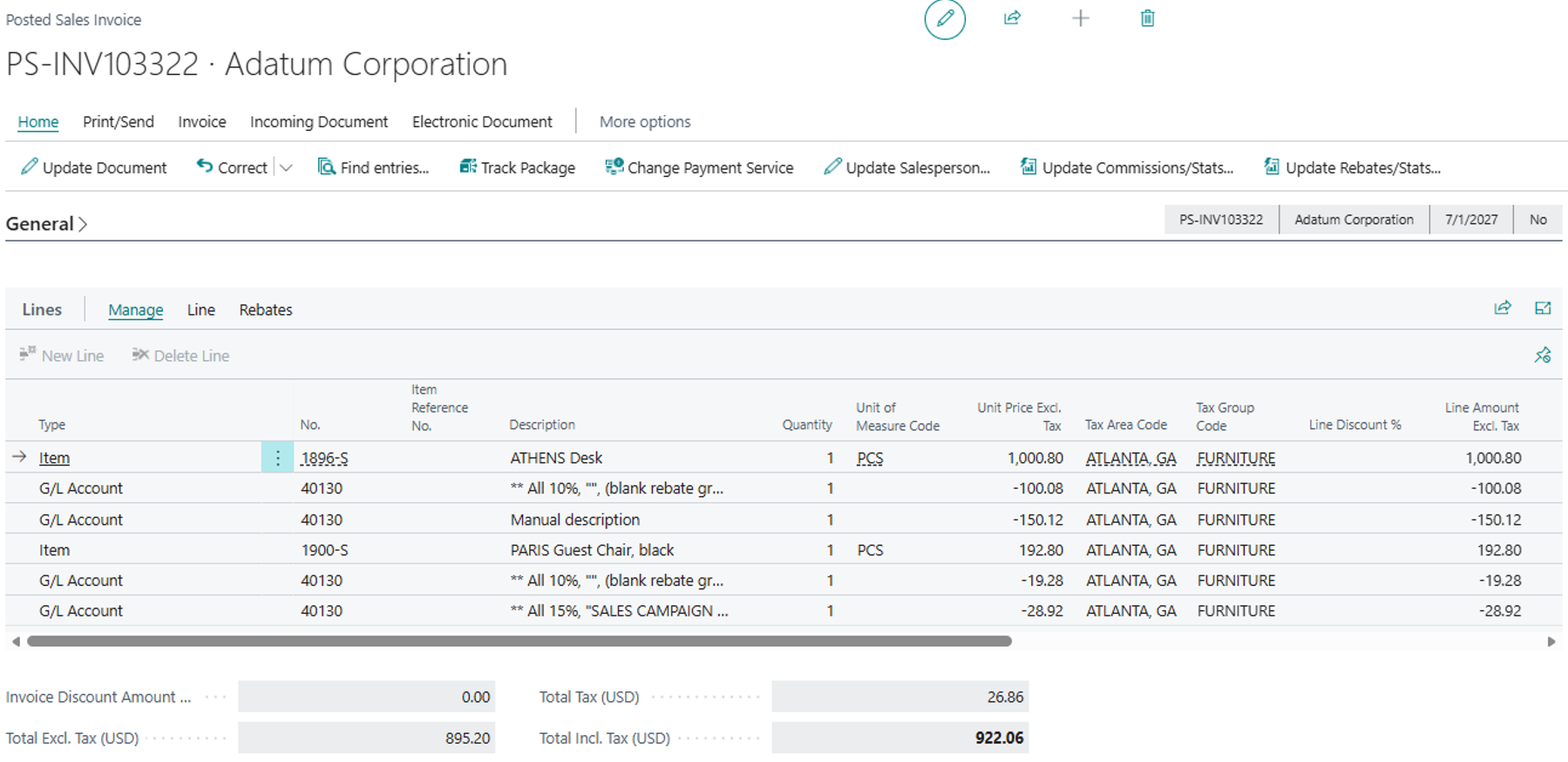Click line amount -28.92 cell
The width and height of the screenshot is (1568, 762).
pos(1500,611)
